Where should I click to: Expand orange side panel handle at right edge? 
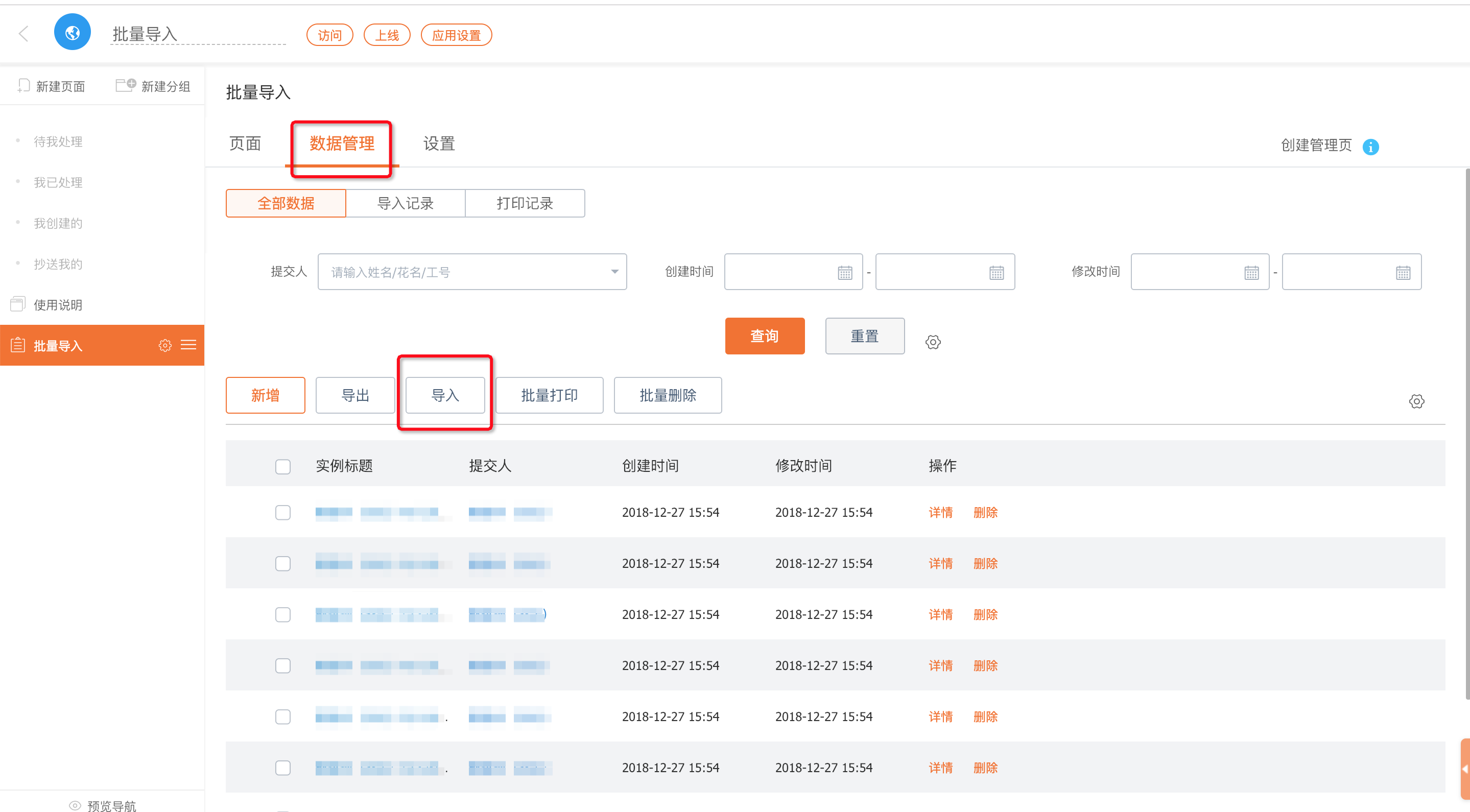[x=1464, y=769]
